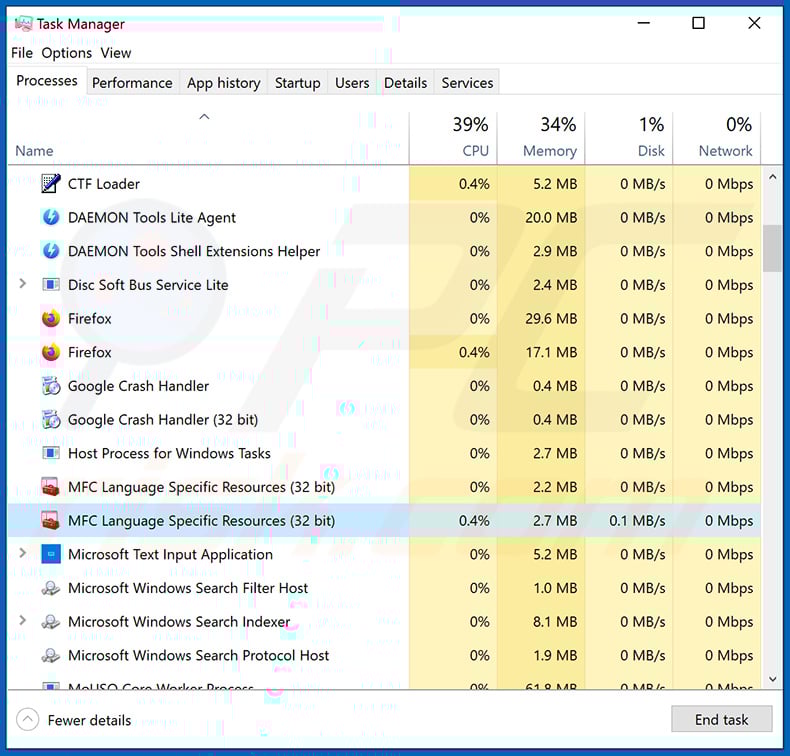Click the scrollbar down arrow

772,679
